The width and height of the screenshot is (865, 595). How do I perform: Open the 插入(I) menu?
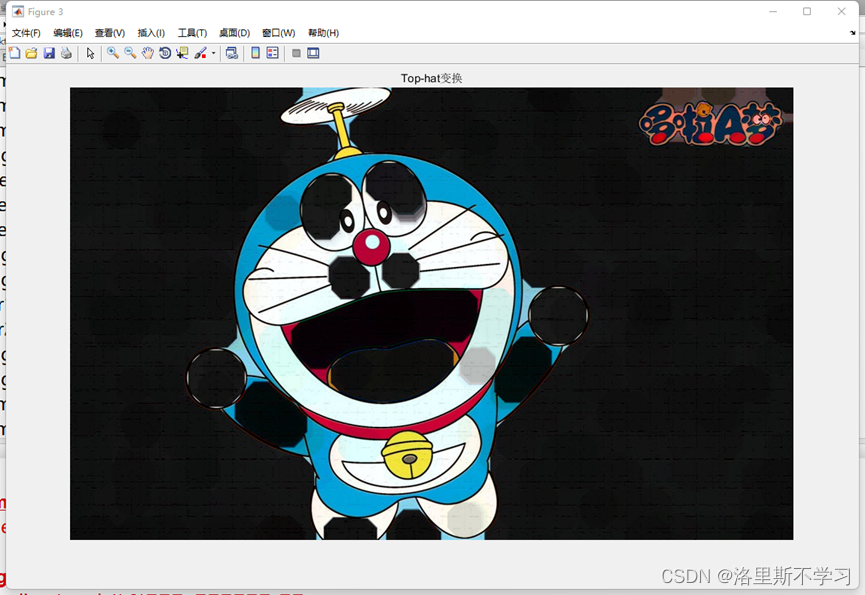[x=151, y=33]
